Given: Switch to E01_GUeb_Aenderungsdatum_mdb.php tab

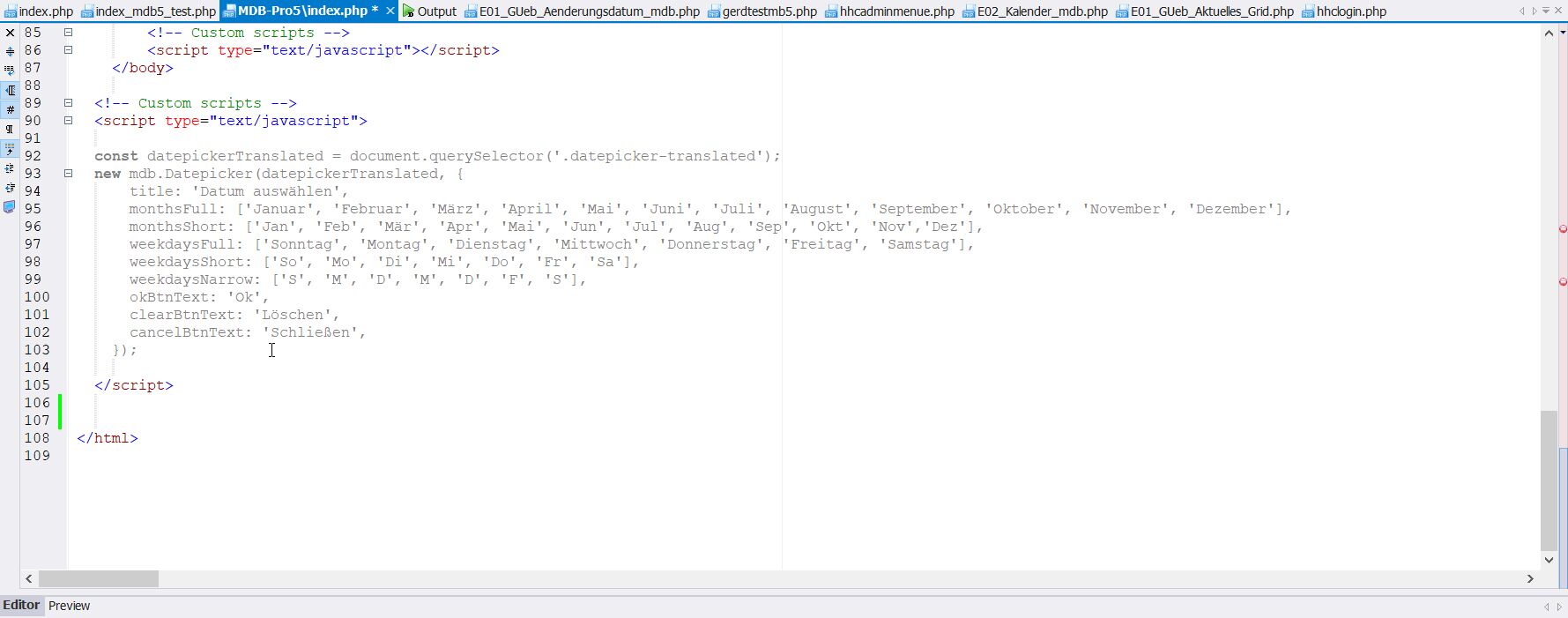Looking at the screenshot, I should (582, 11).
